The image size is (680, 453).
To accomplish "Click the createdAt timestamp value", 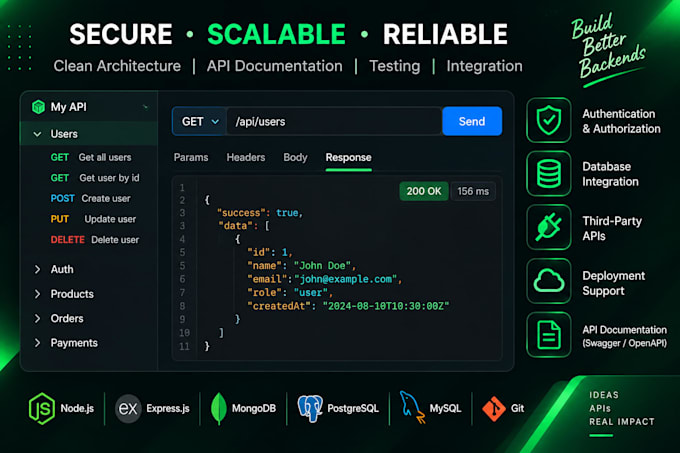I will [x=386, y=306].
